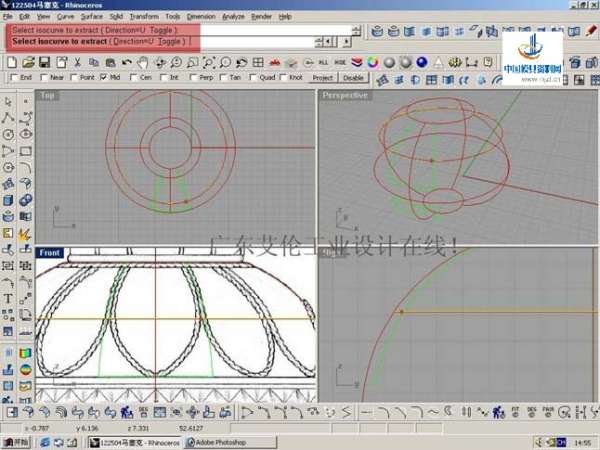Switch to Adobe Photoshop in taskbar

[x=231, y=442]
